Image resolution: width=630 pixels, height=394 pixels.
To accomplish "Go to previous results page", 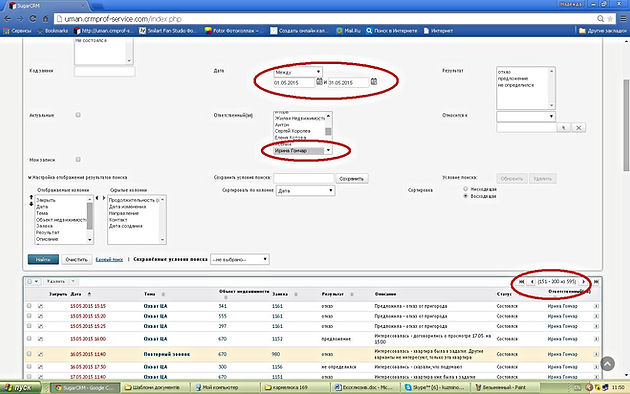I will [x=532, y=282].
